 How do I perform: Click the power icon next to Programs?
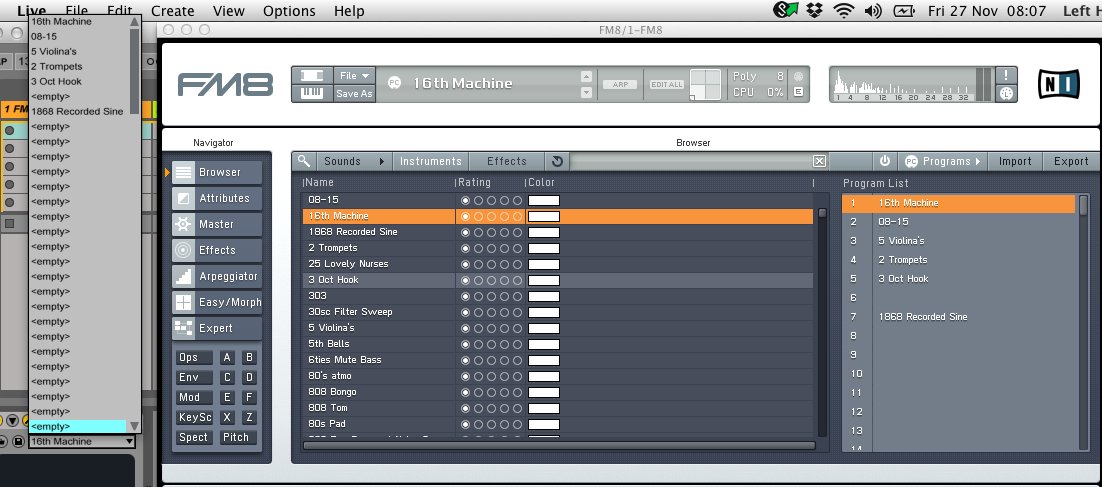coord(884,161)
